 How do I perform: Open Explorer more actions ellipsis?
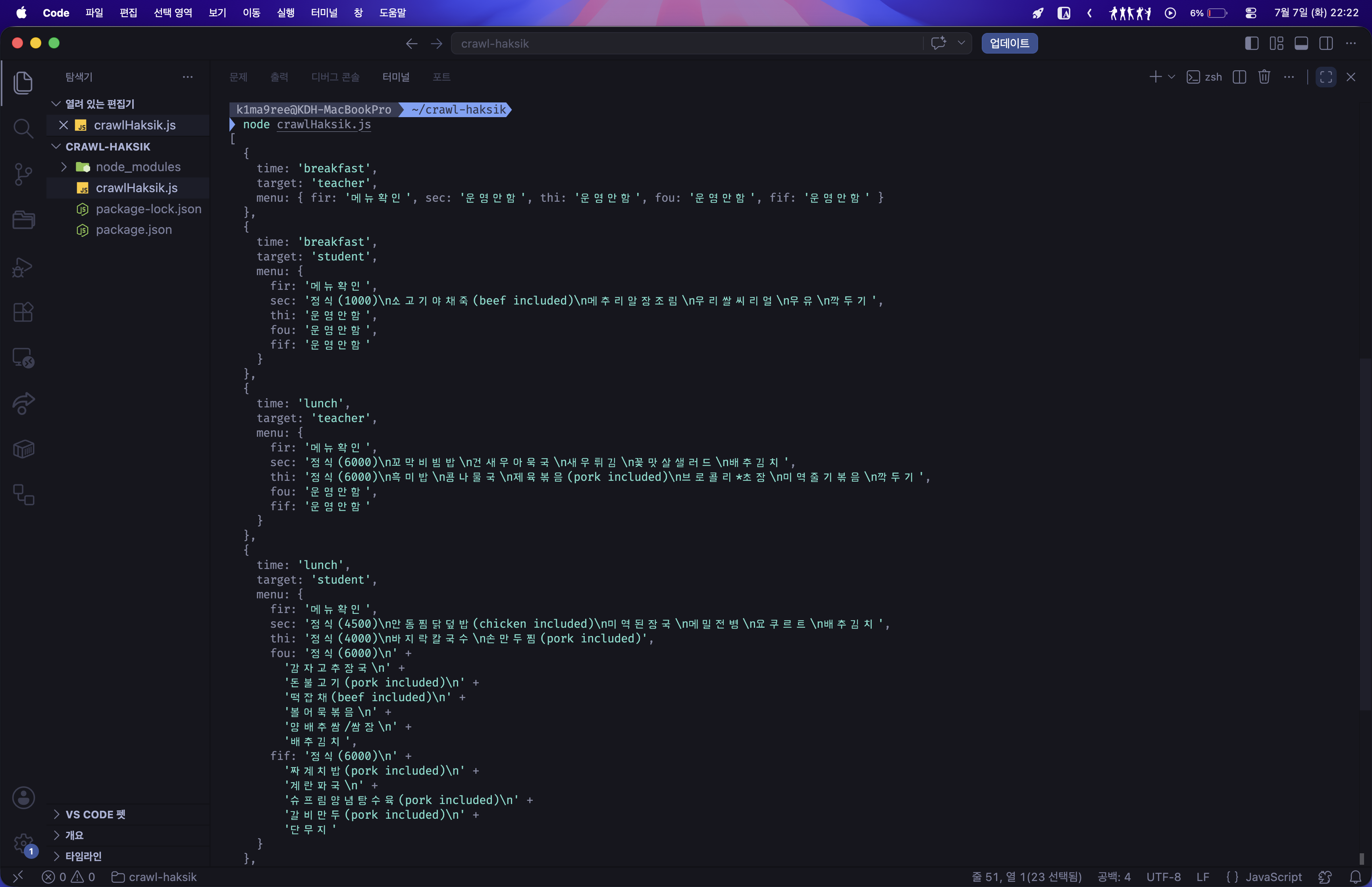pos(188,77)
